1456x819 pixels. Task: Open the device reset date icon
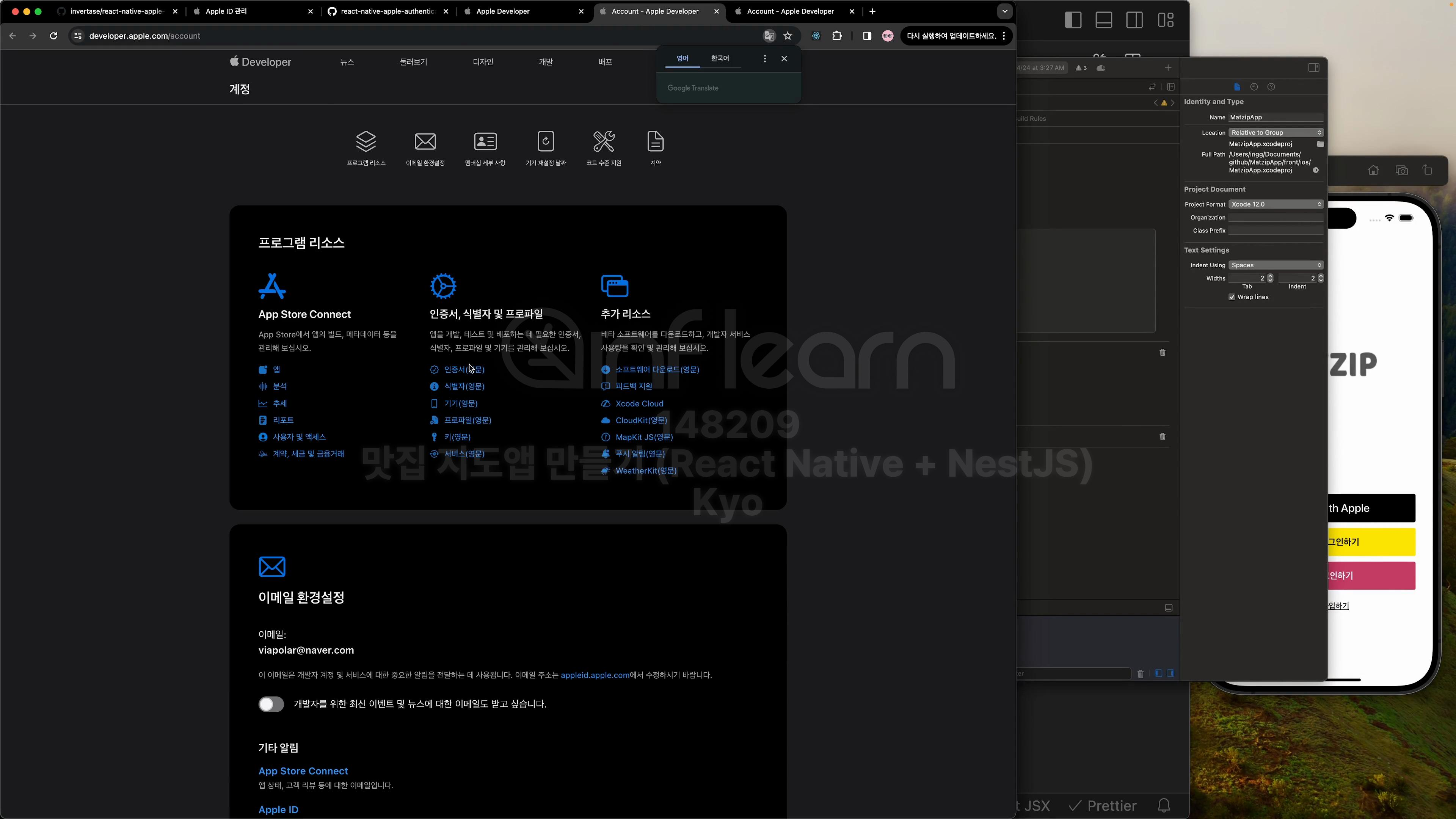[x=546, y=141]
